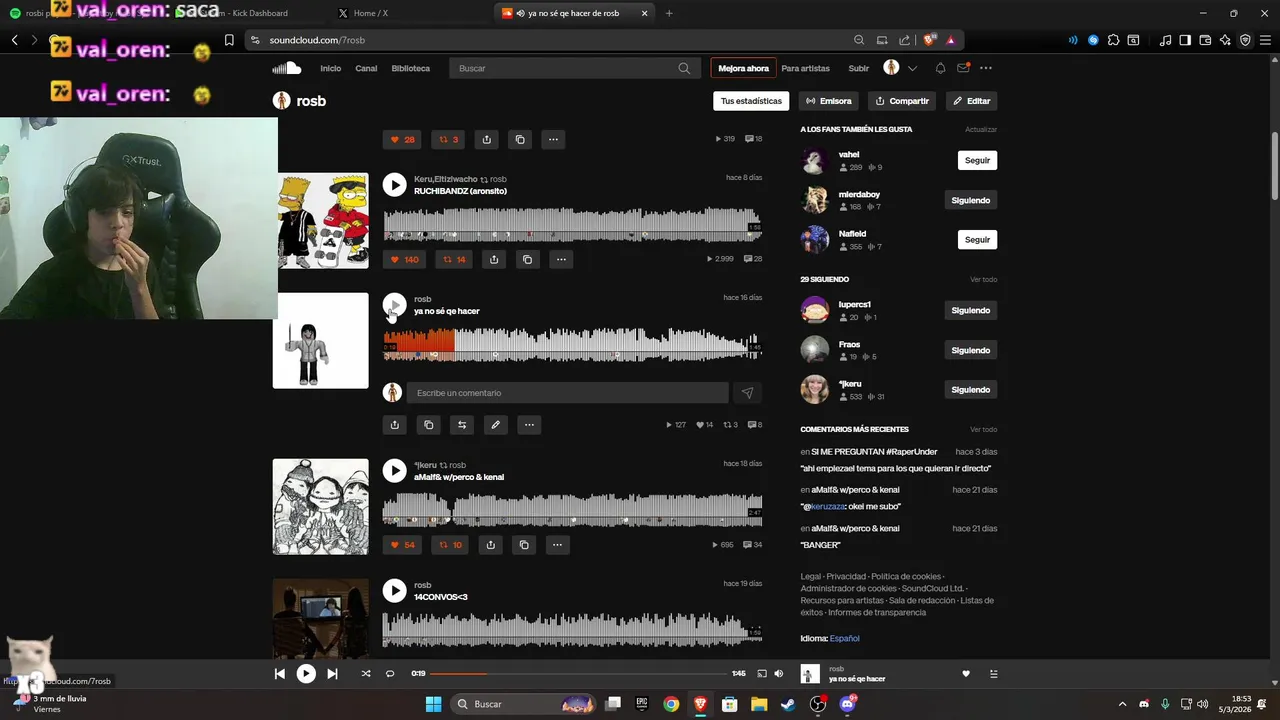Image resolution: width=1280 pixels, height=720 pixels.
Task: Refresh suggestions with Actualizar
Action: pyautogui.click(x=981, y=129)
